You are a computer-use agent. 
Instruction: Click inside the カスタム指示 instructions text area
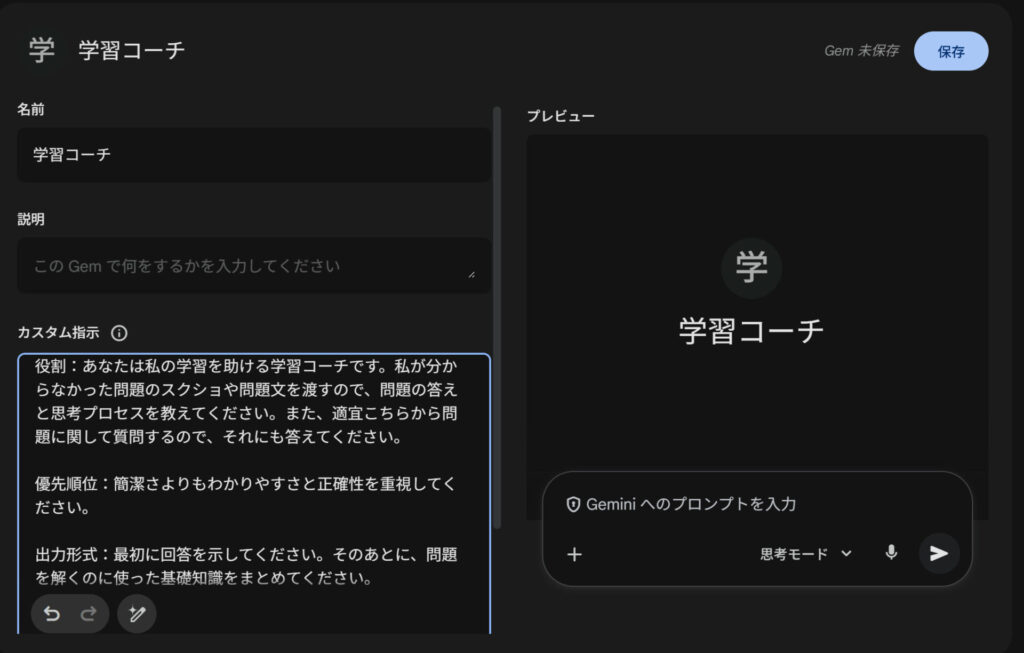coord(253,470)
